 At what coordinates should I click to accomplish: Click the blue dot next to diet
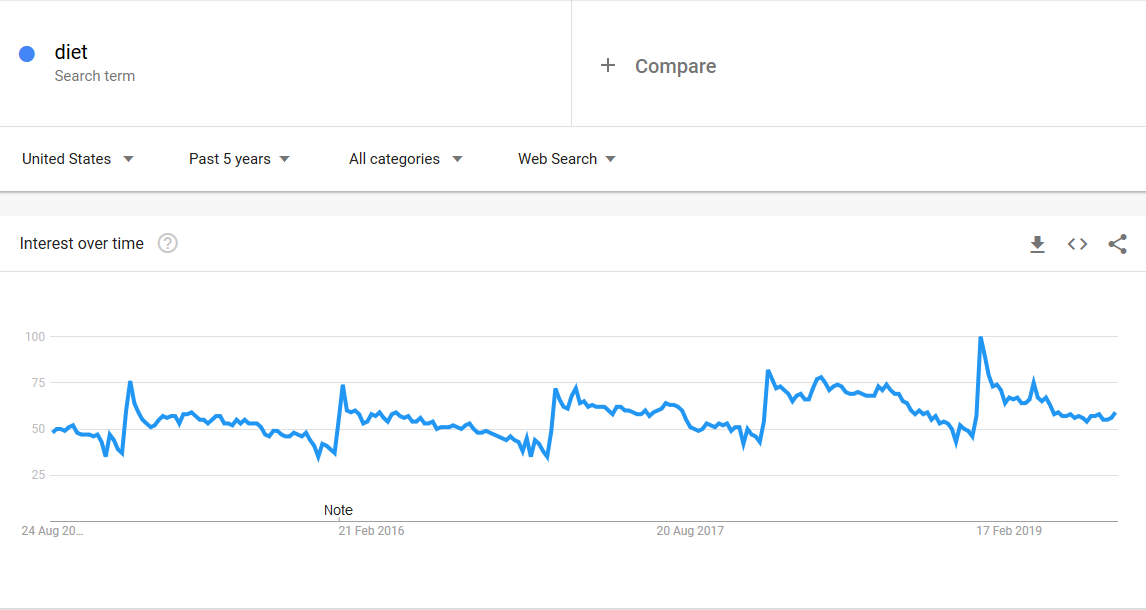[x=27, y=54]
